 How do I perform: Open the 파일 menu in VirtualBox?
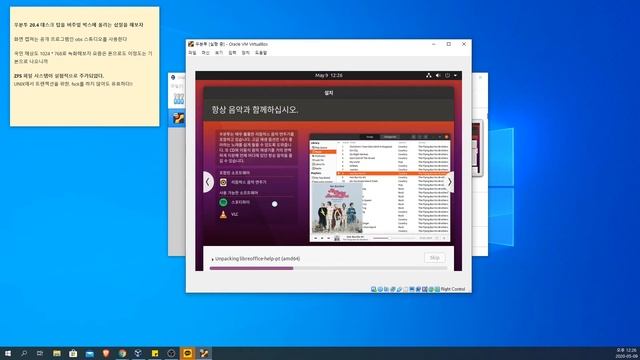tap(192, 53)
